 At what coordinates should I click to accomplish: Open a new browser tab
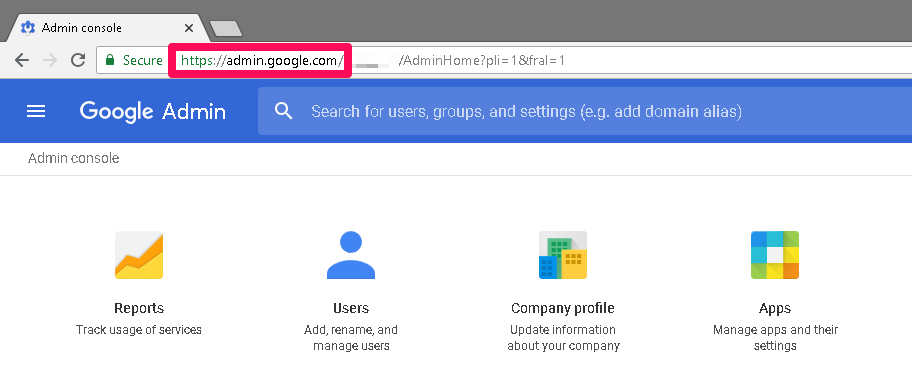coord(226,28)
